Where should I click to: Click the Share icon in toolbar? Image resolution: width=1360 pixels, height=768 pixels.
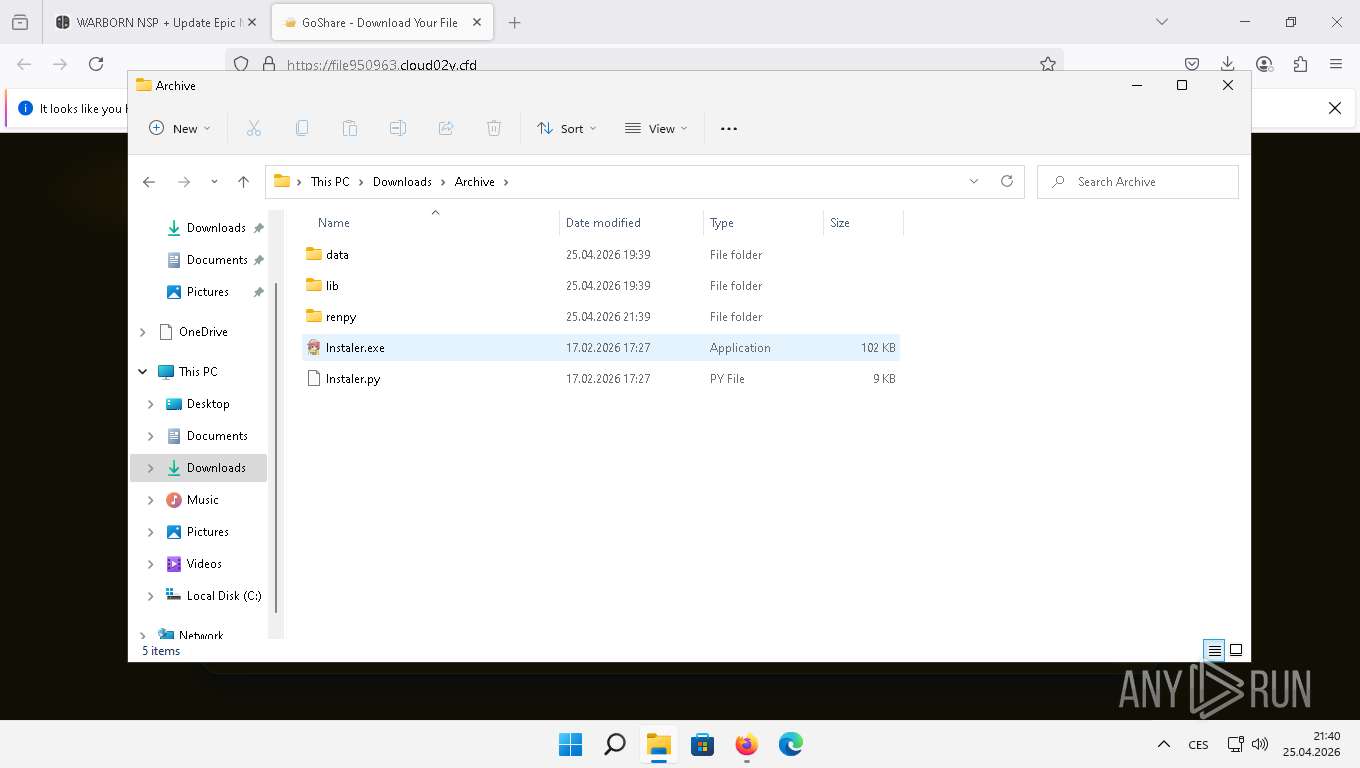pyautogui.click(x=446, y=128)
